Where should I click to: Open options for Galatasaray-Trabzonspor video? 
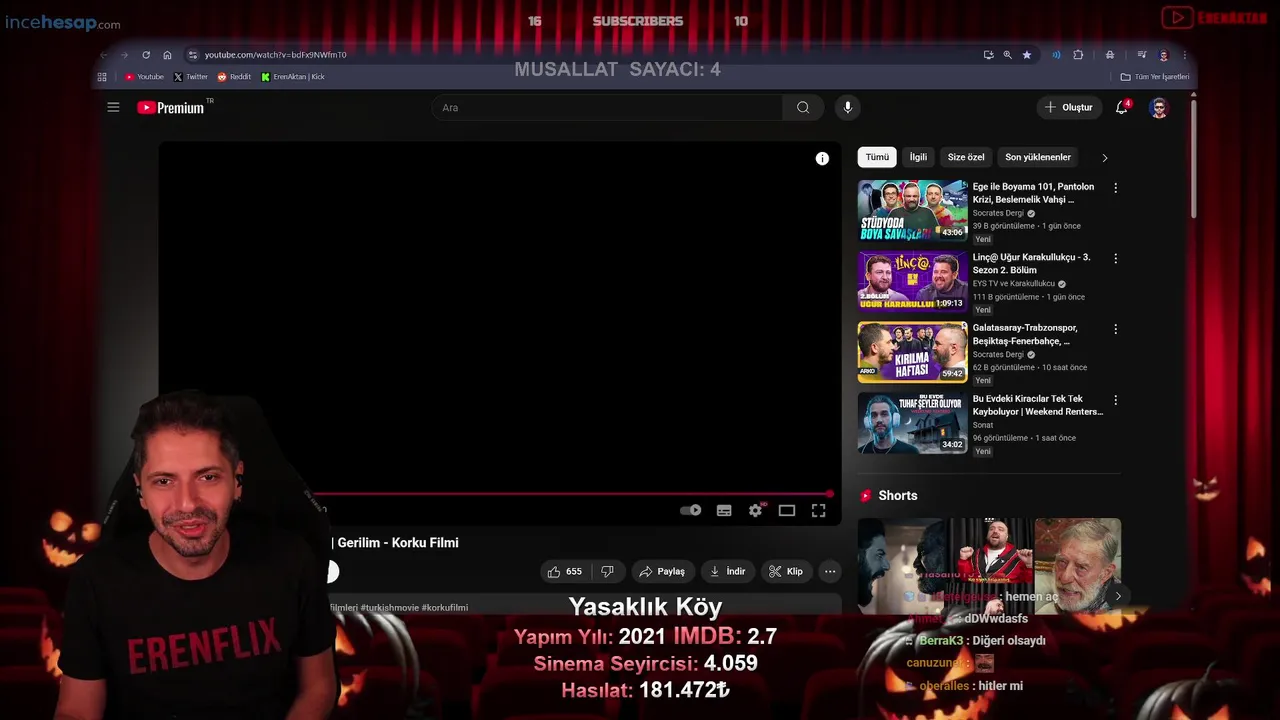tap(1115, 329)
